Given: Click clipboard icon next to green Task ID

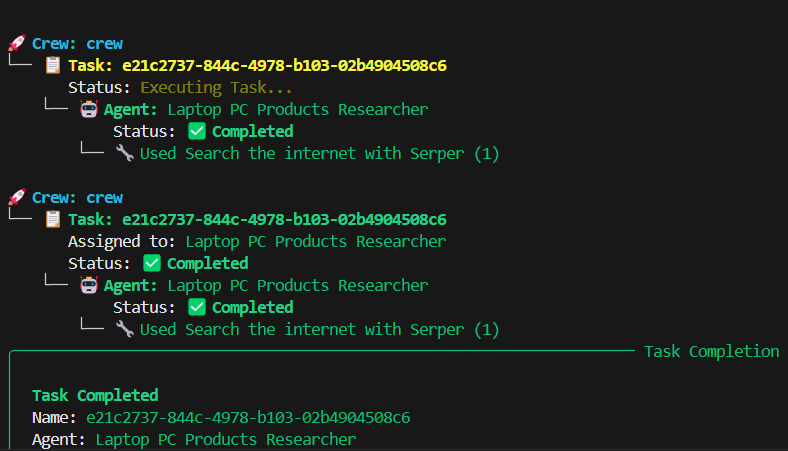Looking at the screenshot, I should pos(53,220).
